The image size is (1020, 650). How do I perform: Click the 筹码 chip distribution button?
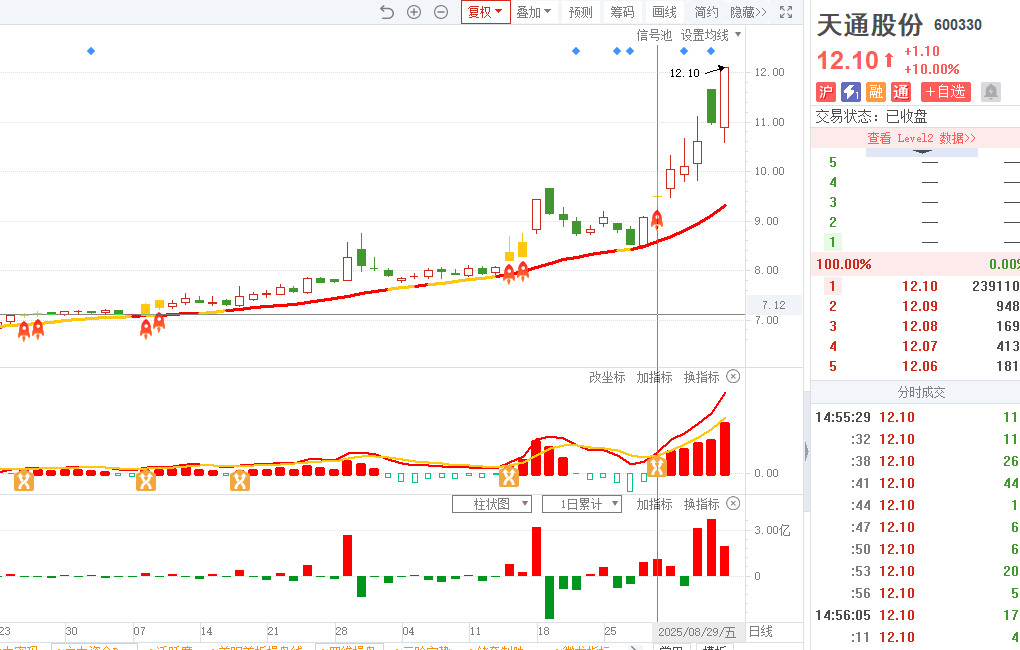(x=622, y=12)
